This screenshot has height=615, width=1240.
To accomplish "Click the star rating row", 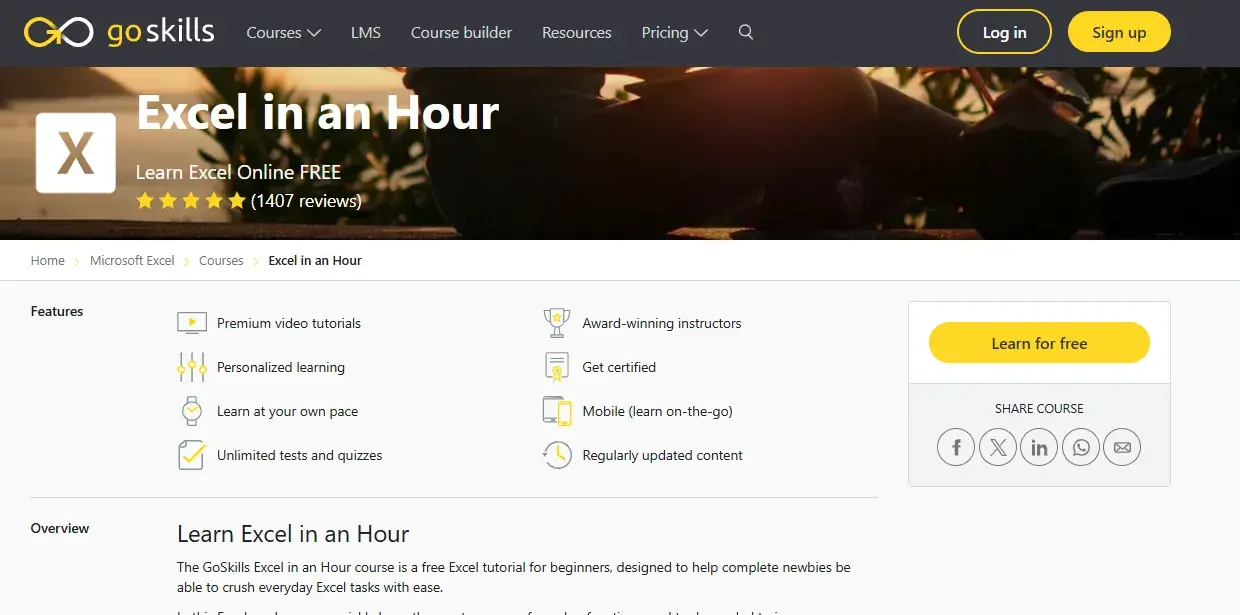I will 191,201.
